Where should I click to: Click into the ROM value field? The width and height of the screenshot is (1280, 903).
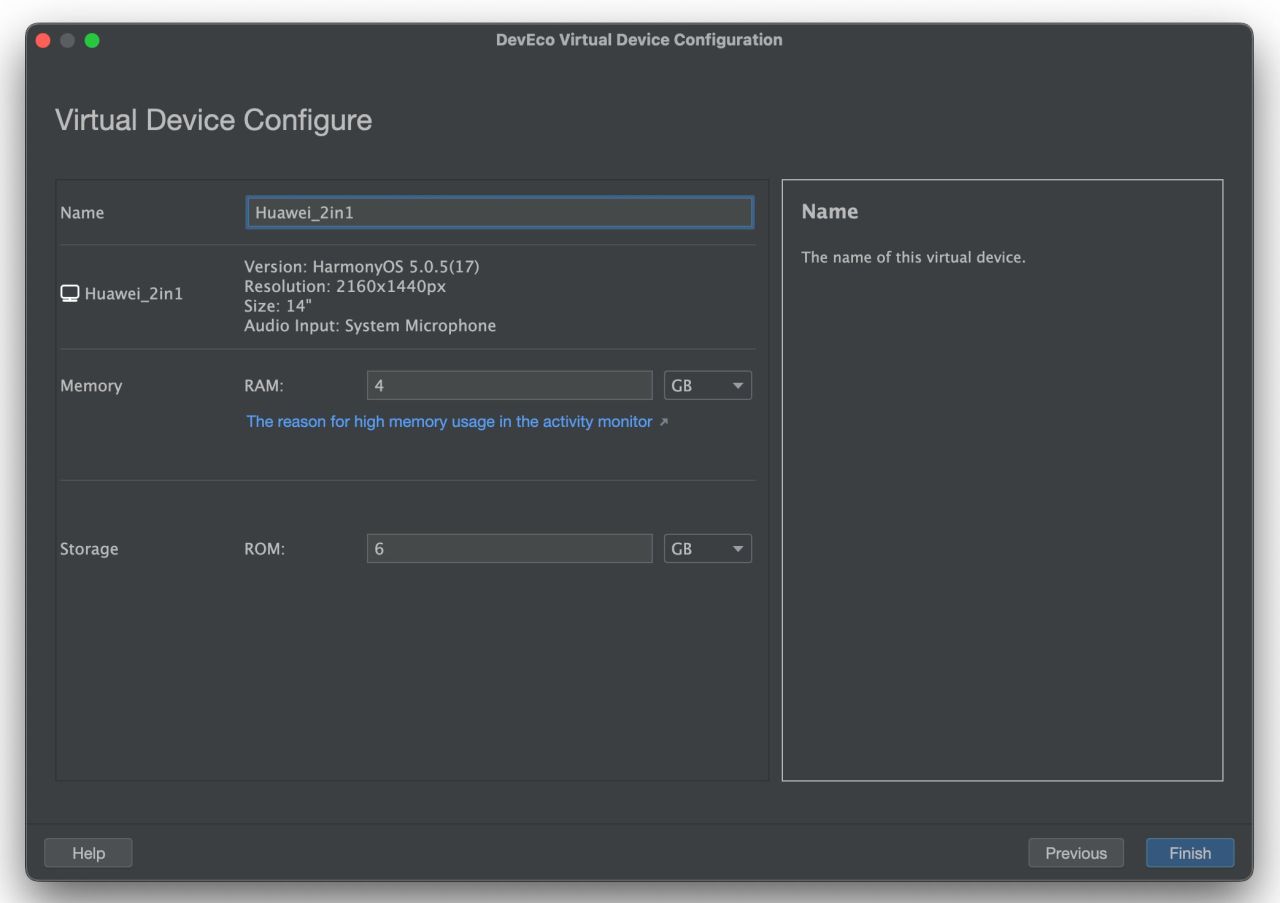tap(509, 549)
